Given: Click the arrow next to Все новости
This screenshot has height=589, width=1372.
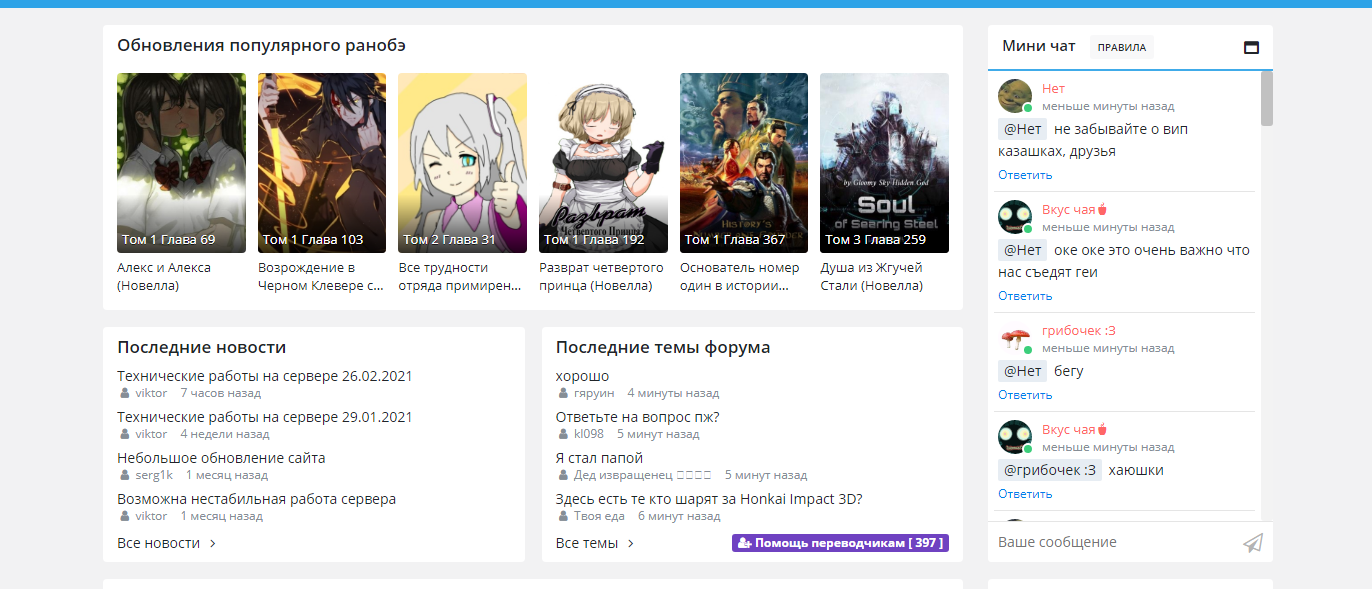Looking at the screenshot, I should pyautogui.click(x=213, y=544).
